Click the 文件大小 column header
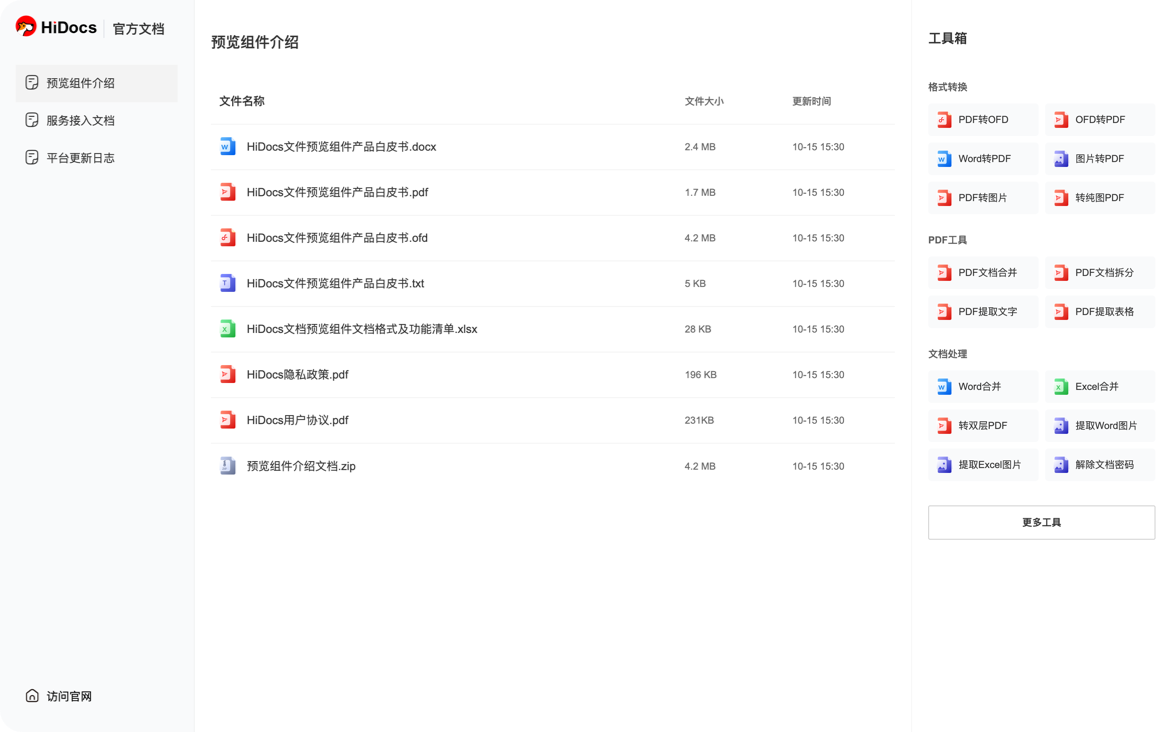The height and width of the screenshot is (732, 1172). [x=704, y=101]
